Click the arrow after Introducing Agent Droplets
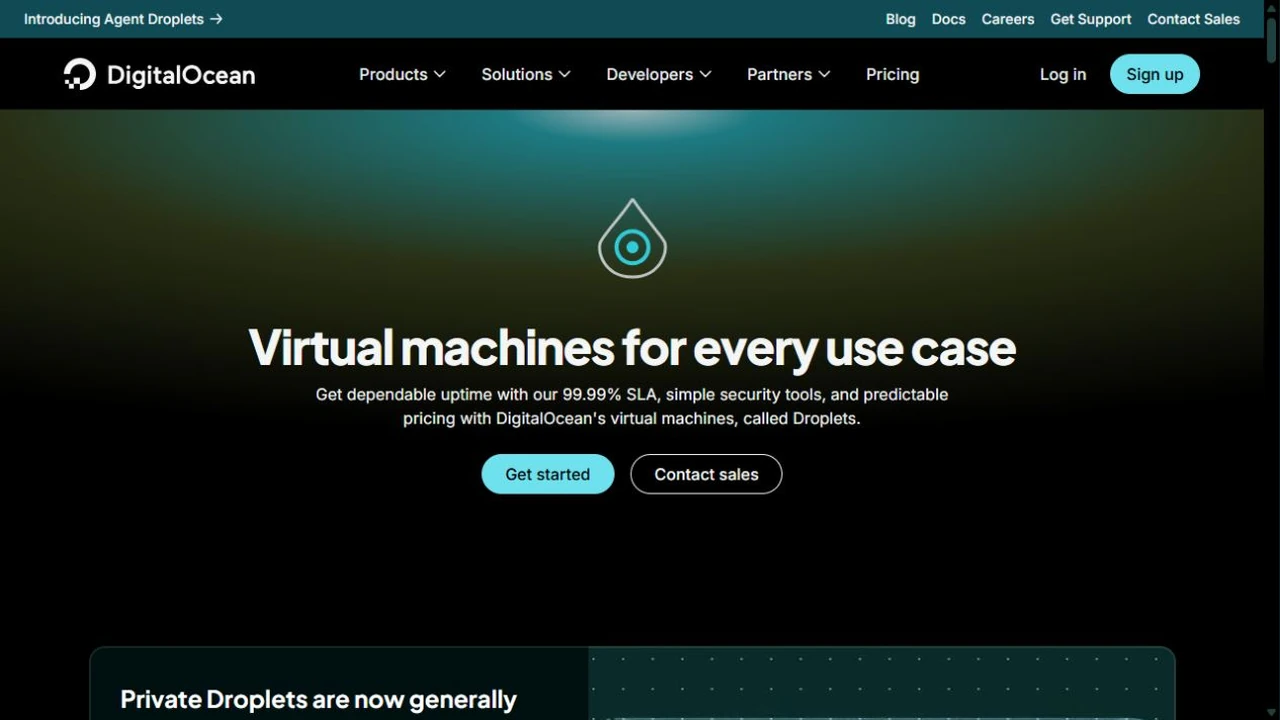Image resolution: width=1280 pixels, height=720 pixels. pos(216,19)
